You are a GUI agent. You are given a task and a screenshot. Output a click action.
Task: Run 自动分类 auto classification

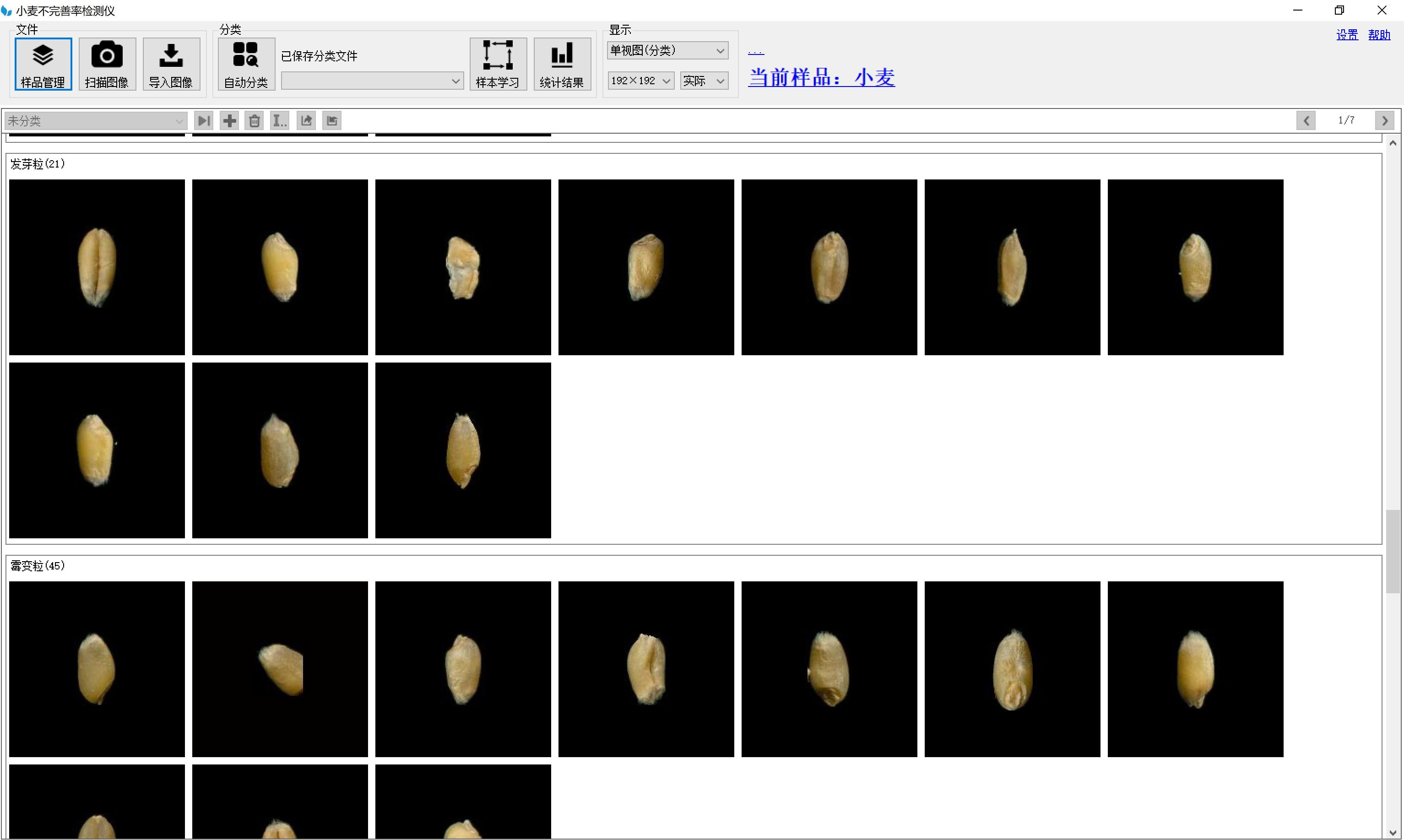pos(246,64)
